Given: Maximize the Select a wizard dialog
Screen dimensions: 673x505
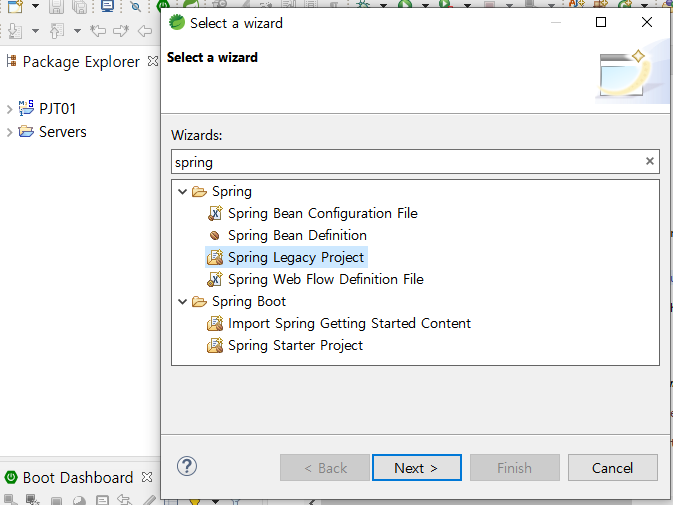Looking at the screenshot, I should 601,22.
